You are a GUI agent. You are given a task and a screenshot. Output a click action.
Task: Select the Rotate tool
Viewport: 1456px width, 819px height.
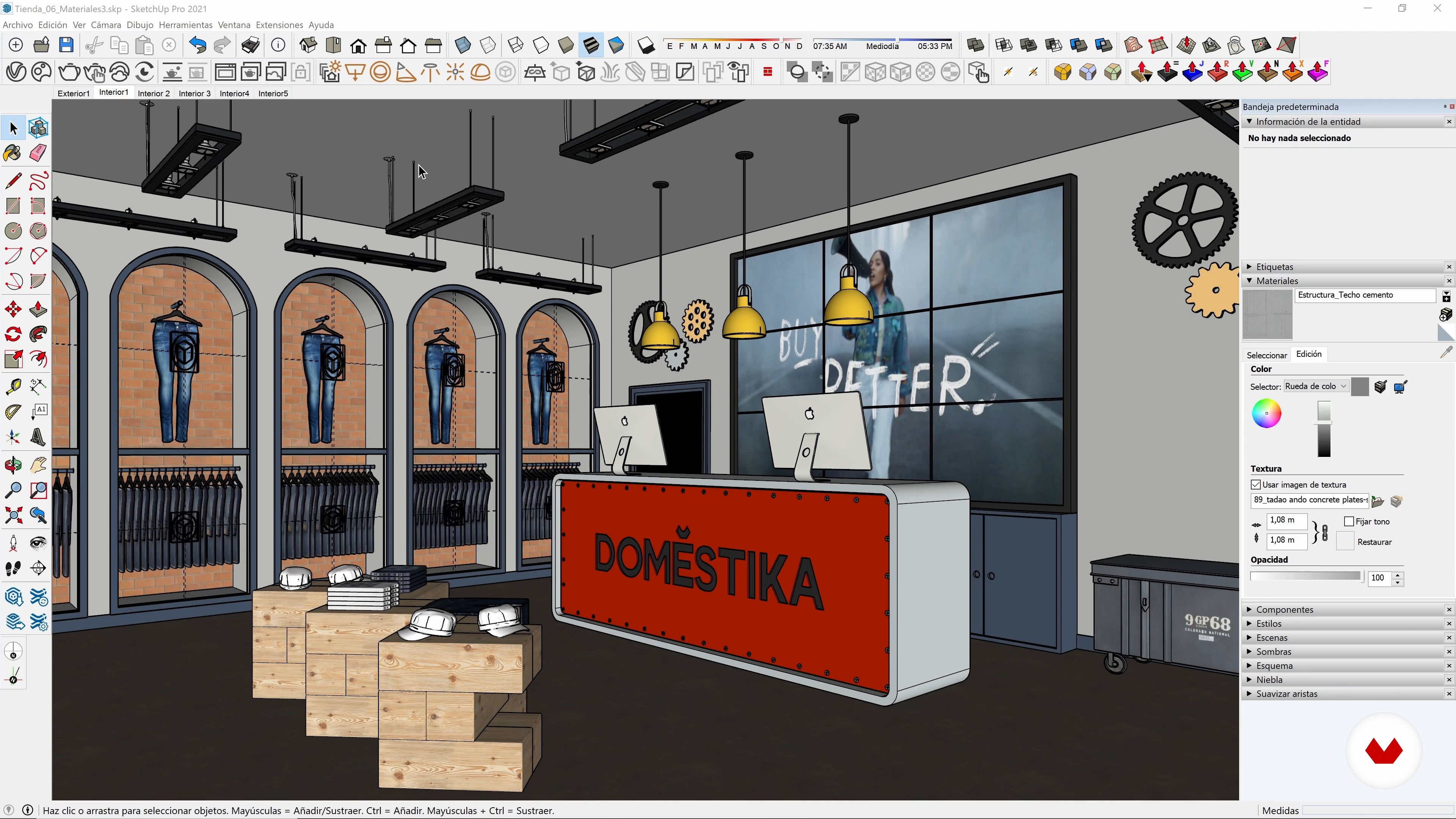(13, 334)
